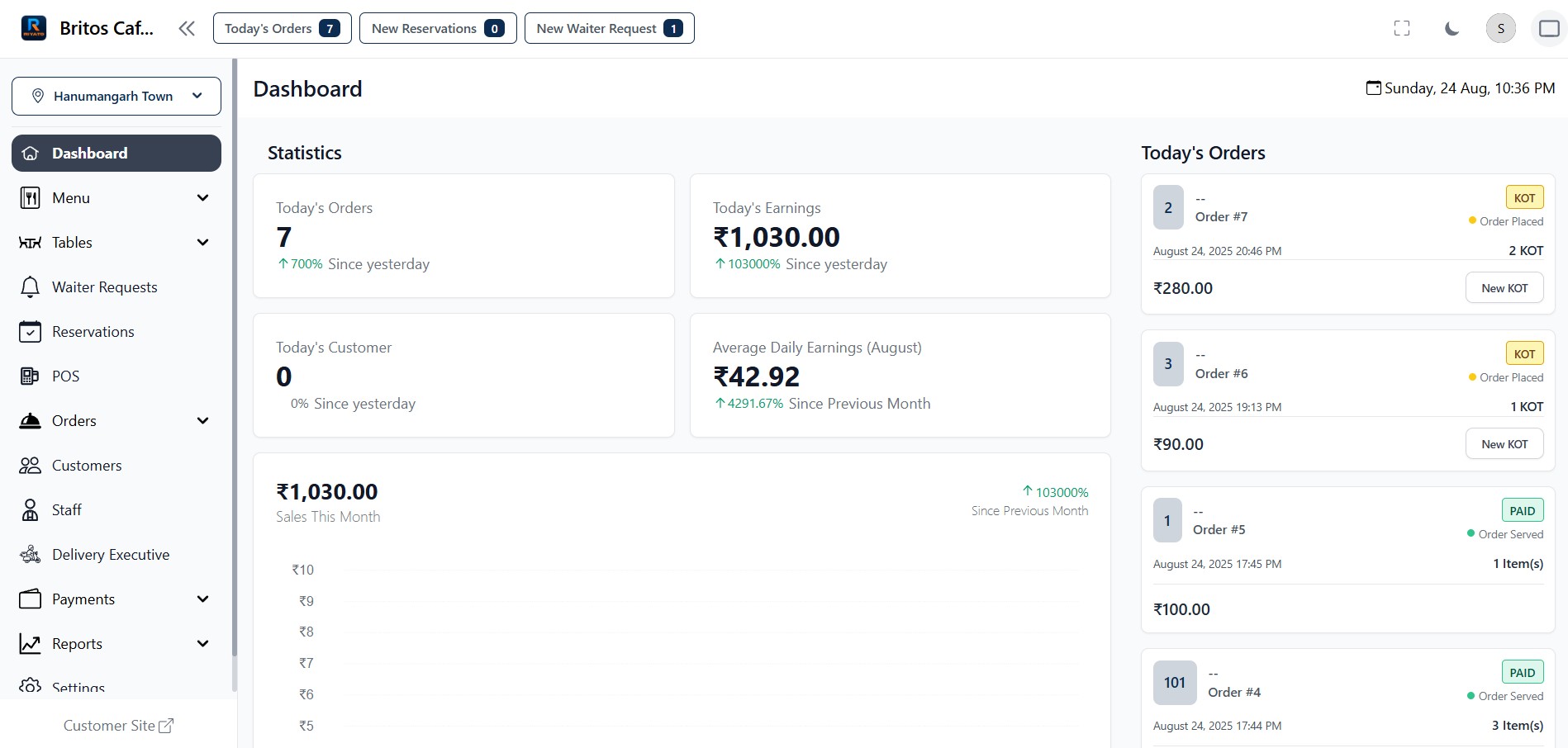
Task: Open the Staff sidebar icon
Action: point(30,510)
